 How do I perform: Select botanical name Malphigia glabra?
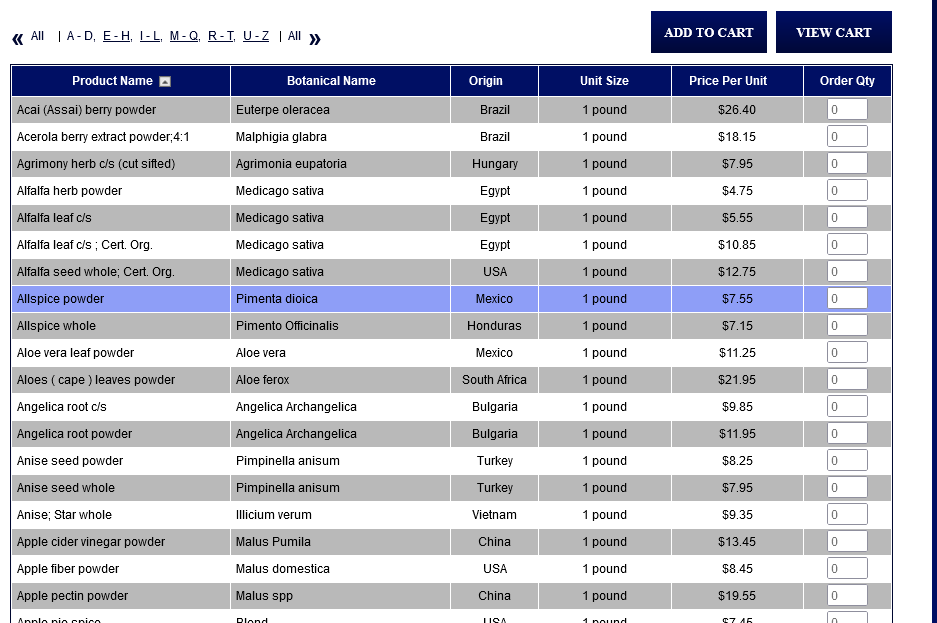pyautogui.click(x=281, y=137)
